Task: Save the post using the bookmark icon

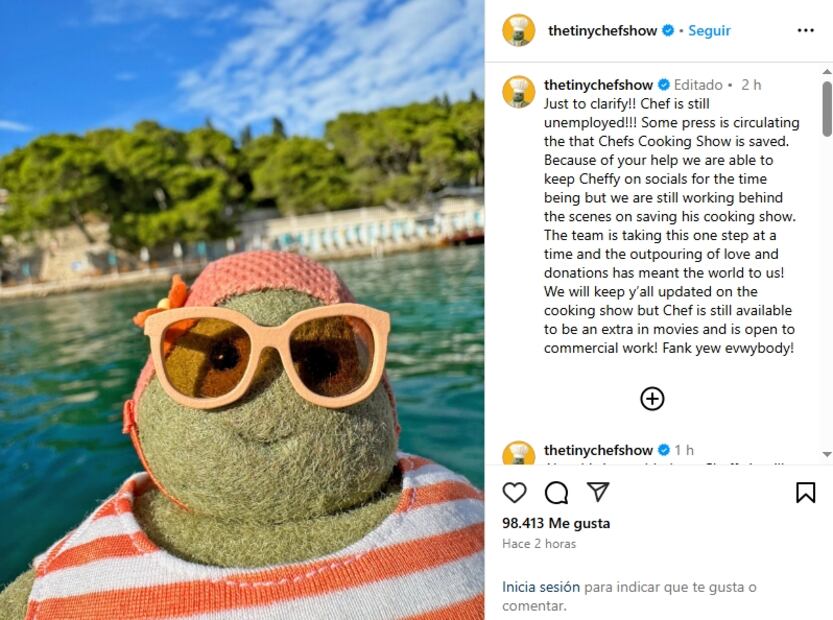Action: pyautogui.click(x=805, y=492)
